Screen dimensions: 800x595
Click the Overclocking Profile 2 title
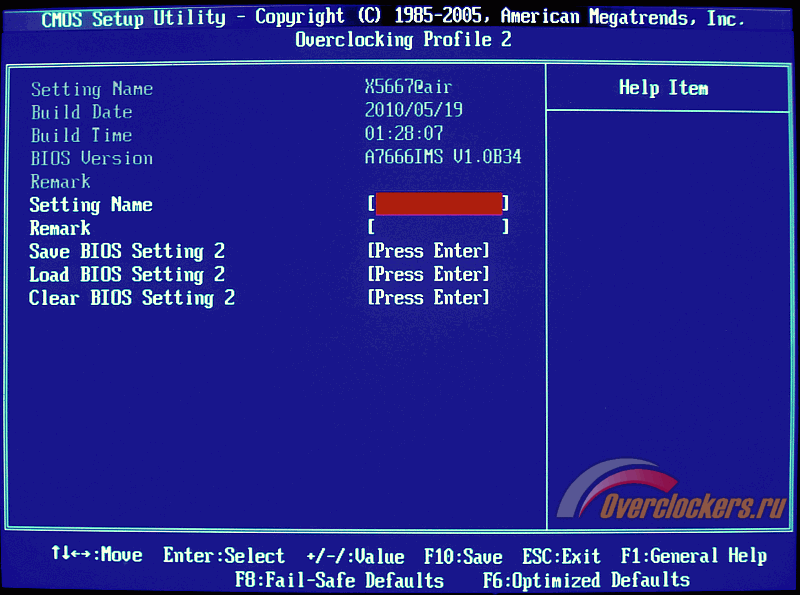pyautogui.click(x=404, y=39)
